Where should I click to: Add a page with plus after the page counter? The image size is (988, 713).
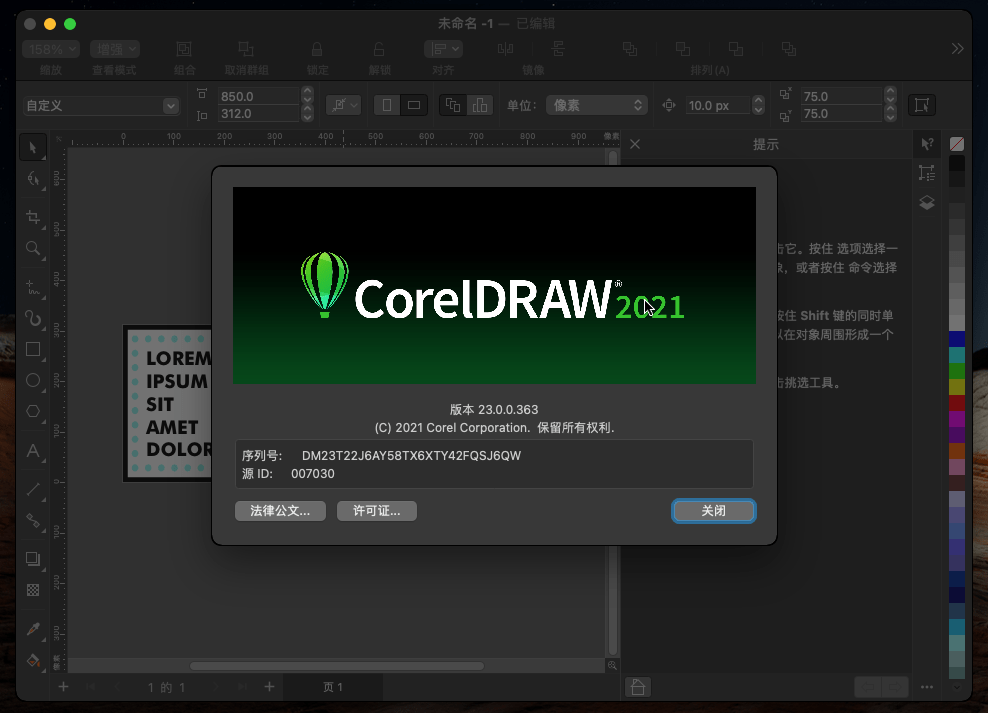click(269, 687)
